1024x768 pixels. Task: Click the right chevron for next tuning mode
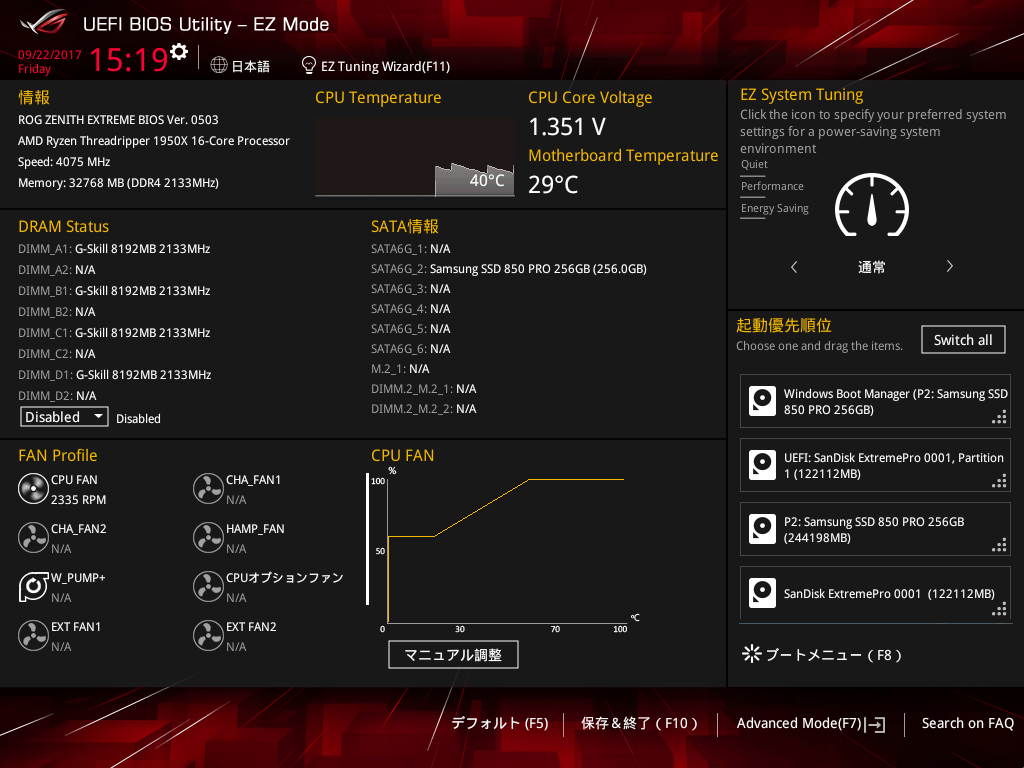pos(949,267)
